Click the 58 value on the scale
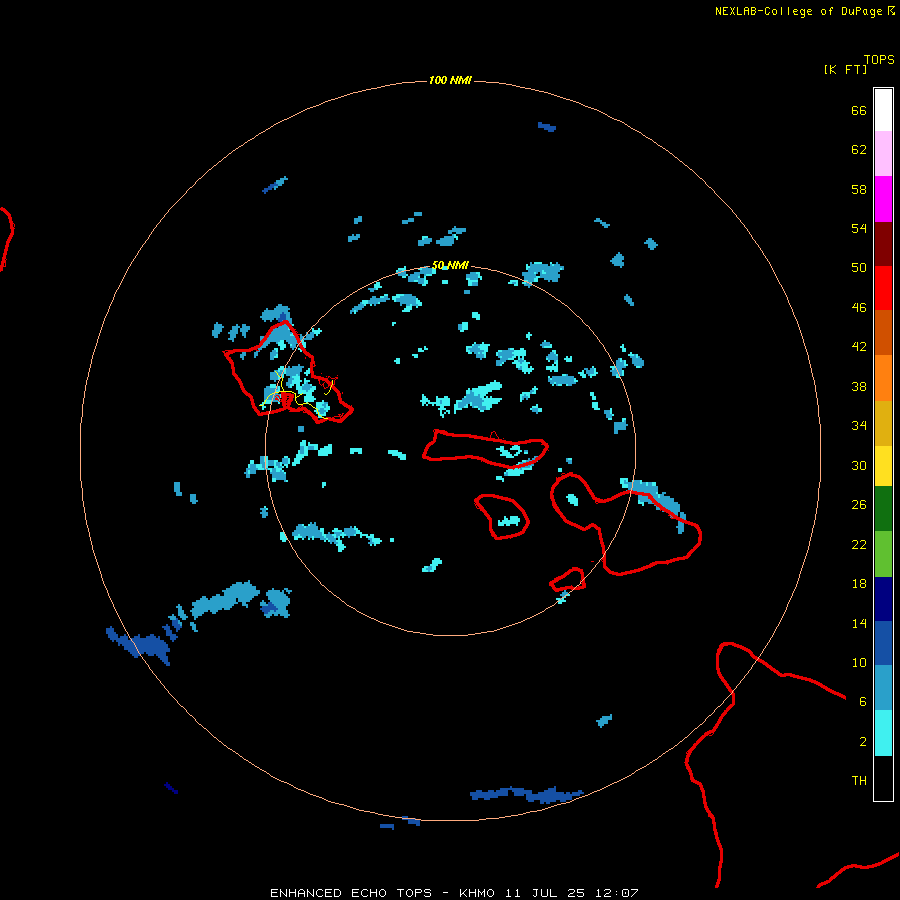 click(859, 189)
